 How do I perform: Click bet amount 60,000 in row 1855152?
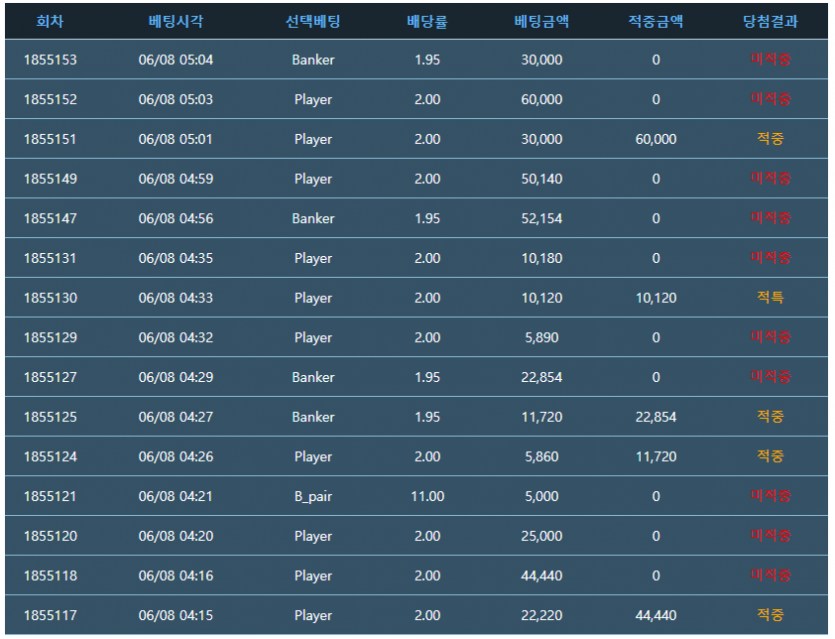[542, 100]
